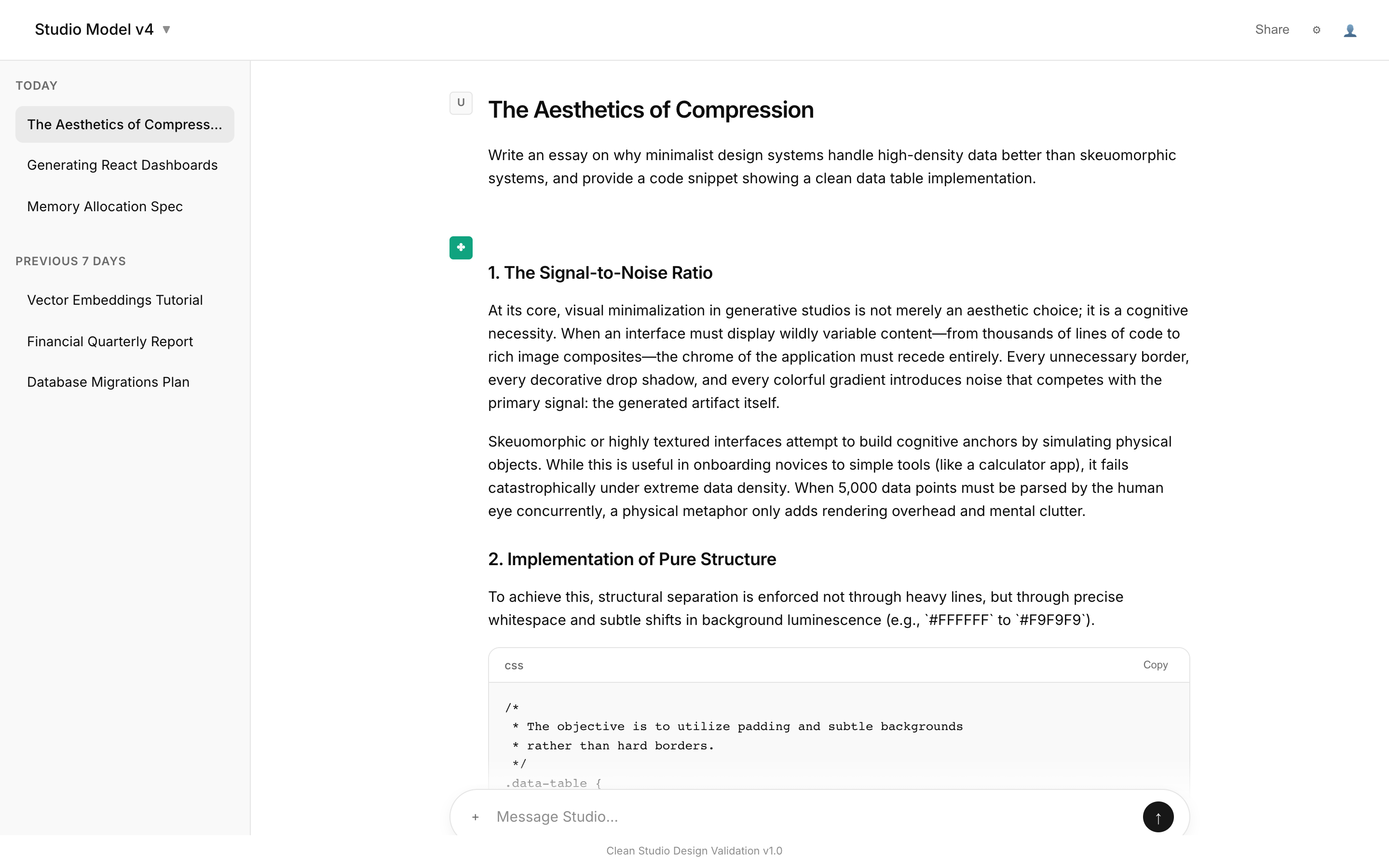This screenshot has width=1389, height=868.
Task: Copy the CSS code block
Action: click(1155, 665)
